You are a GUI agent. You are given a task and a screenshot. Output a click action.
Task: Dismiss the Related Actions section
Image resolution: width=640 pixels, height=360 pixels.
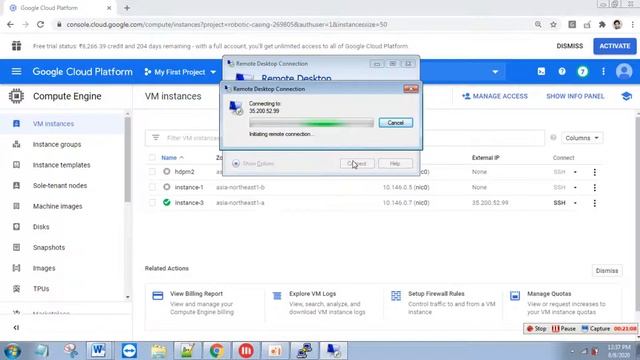[607, 271]
